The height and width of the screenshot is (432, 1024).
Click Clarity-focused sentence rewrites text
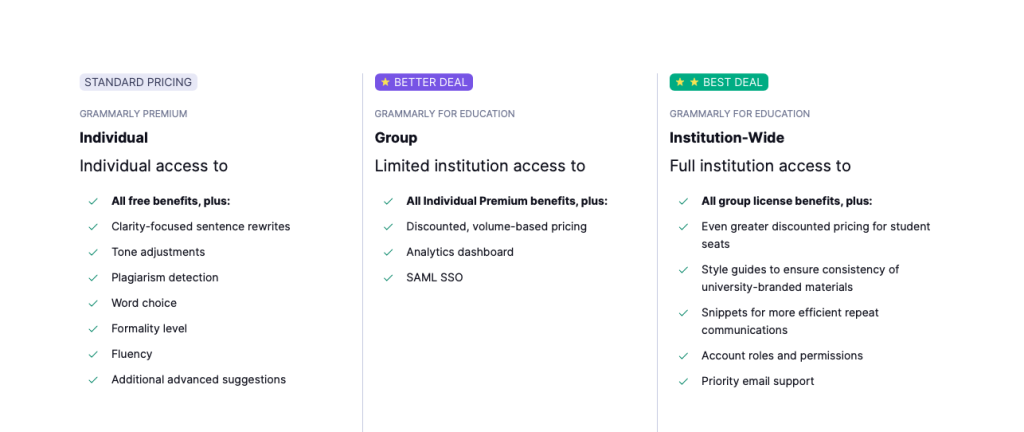tap(200, 226)
